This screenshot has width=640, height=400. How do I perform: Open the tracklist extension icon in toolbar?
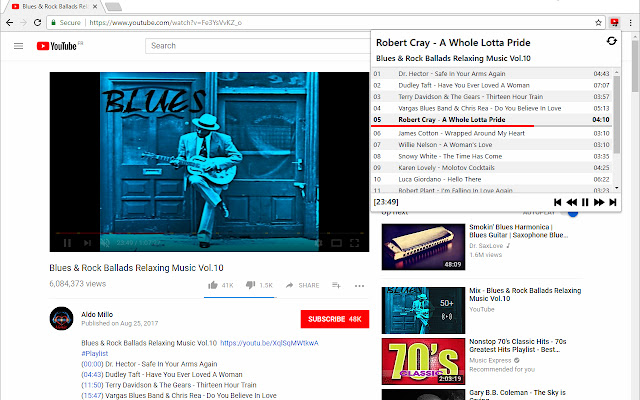point(614,22)
